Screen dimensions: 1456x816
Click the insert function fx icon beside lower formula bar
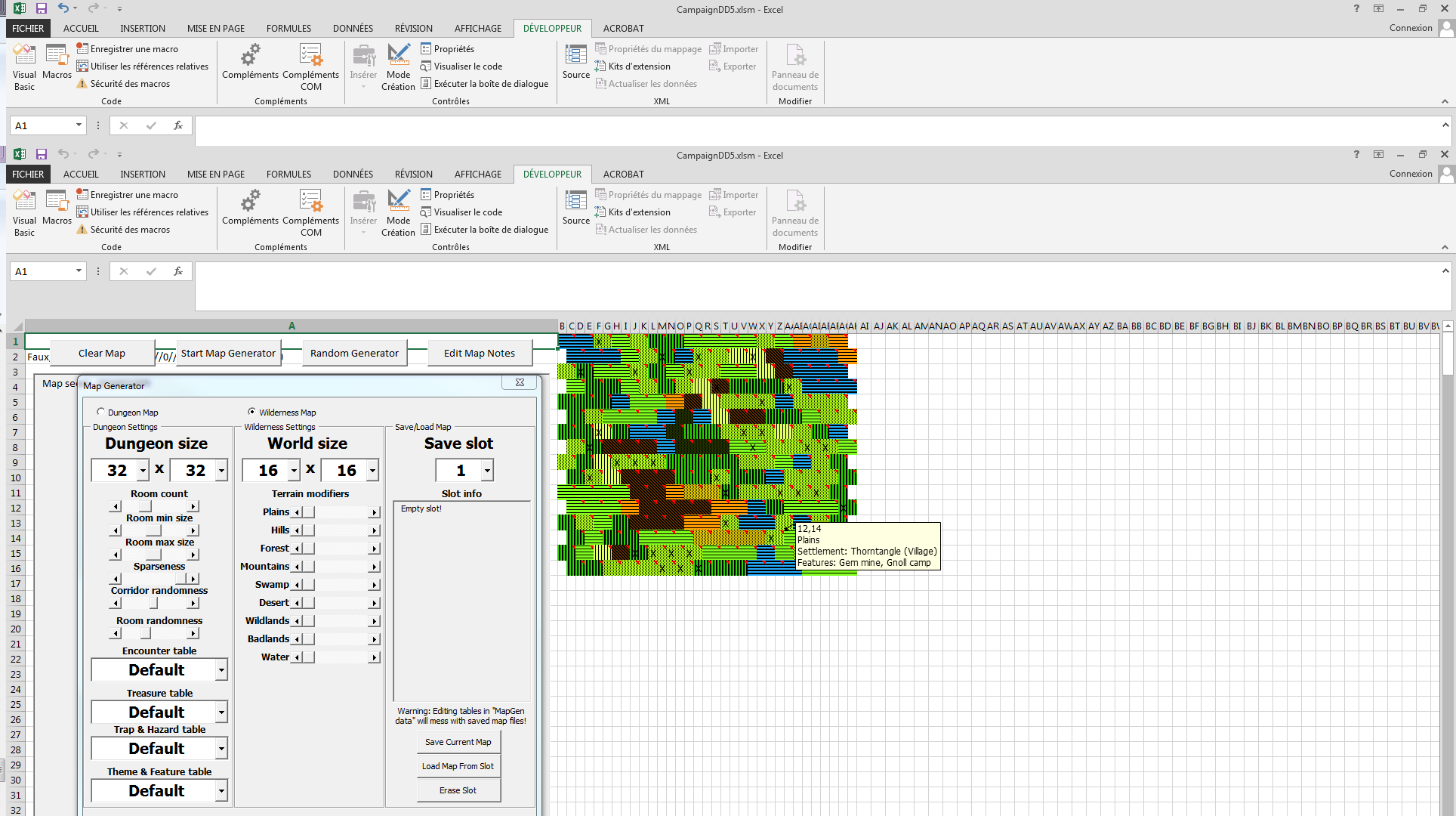tap(178, 271)
